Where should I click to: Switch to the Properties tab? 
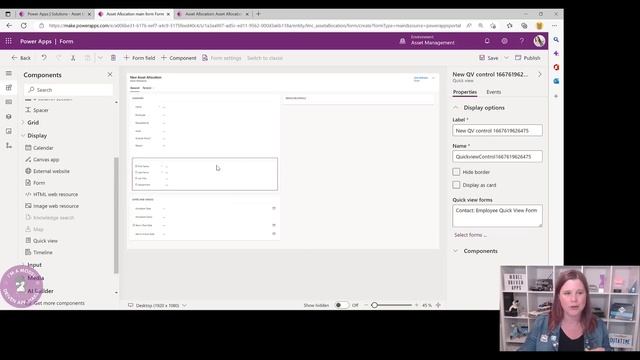click(464, 92)
